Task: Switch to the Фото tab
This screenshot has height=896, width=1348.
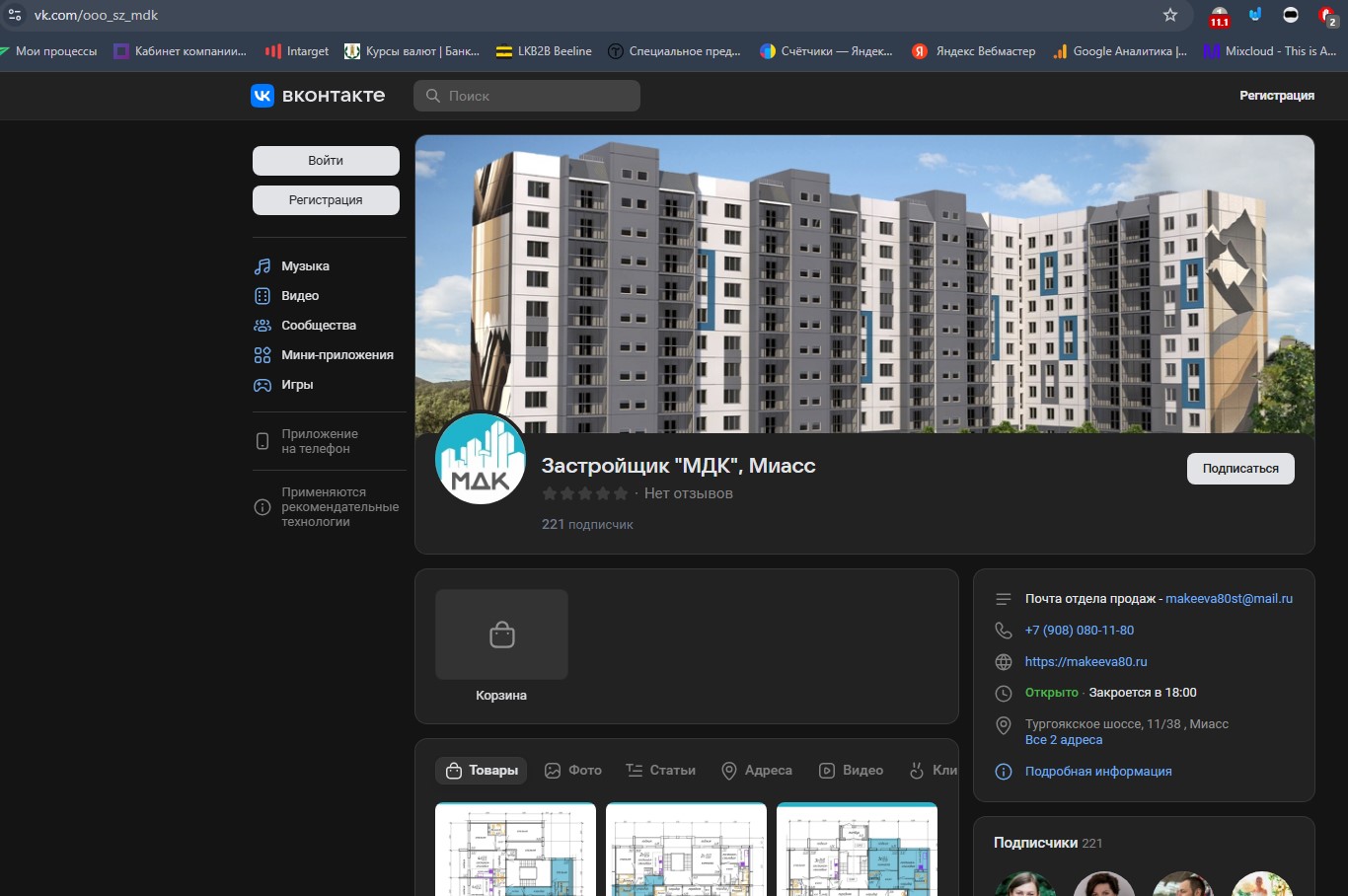Action: 573,771
